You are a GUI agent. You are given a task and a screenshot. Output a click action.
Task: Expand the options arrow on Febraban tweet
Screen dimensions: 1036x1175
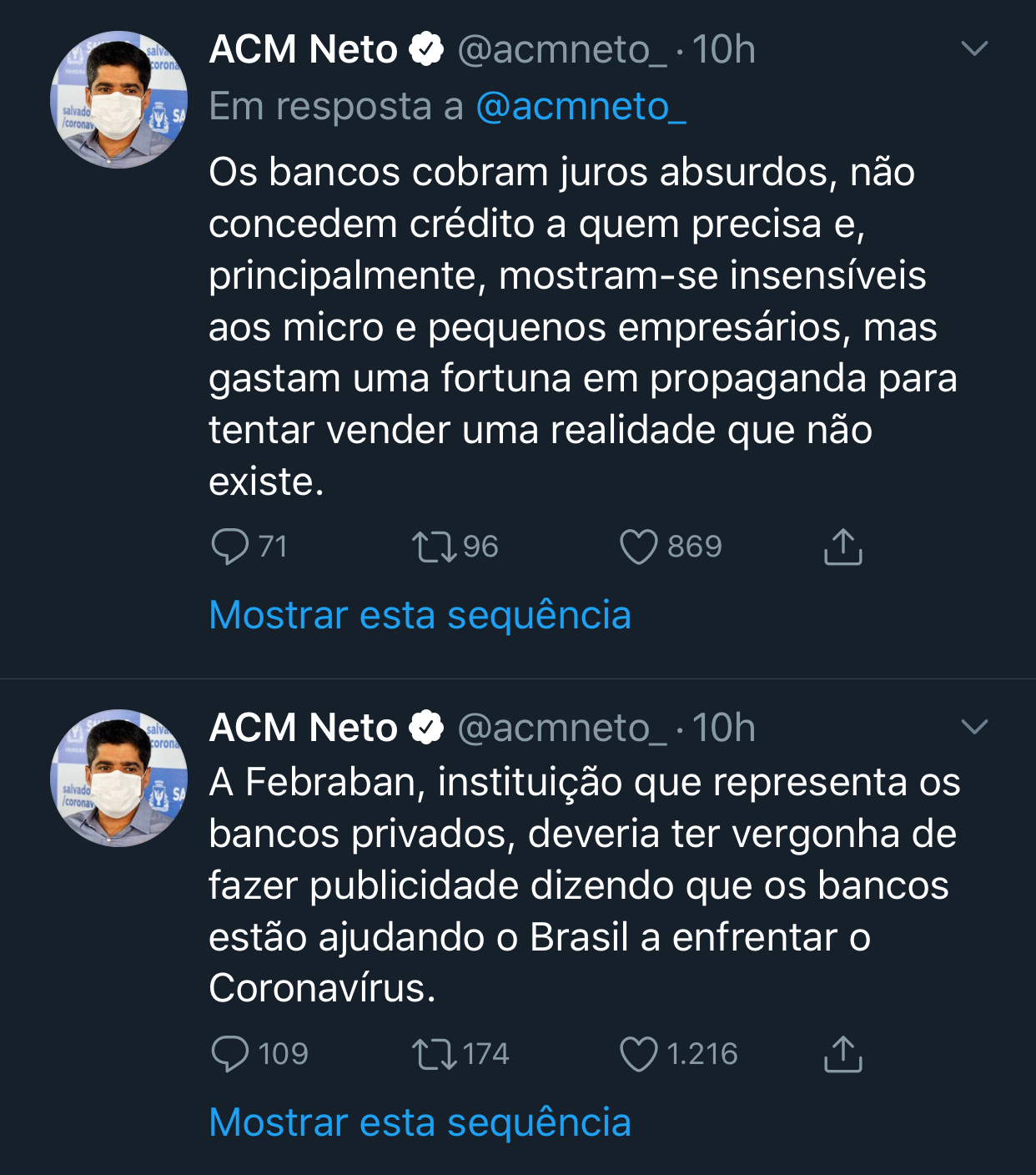974,727
